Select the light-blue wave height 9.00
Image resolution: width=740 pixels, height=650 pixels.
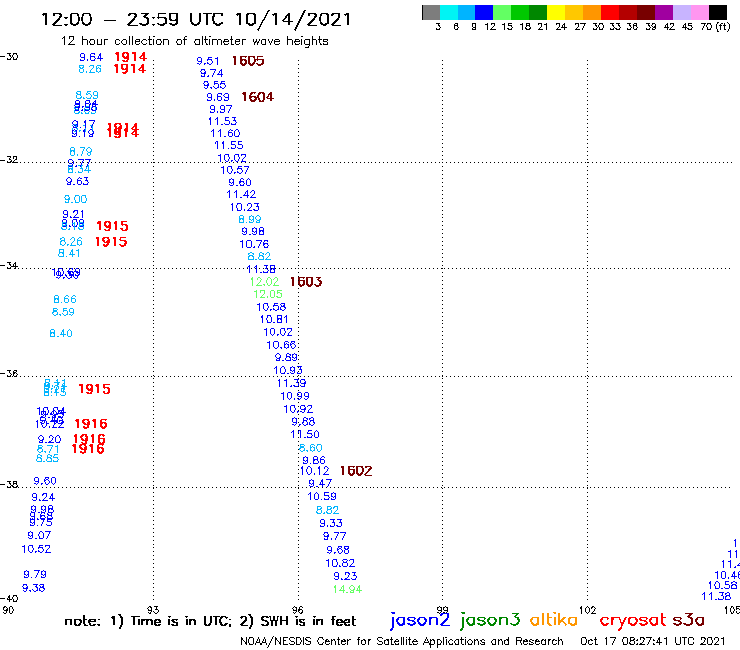point(76,199)
